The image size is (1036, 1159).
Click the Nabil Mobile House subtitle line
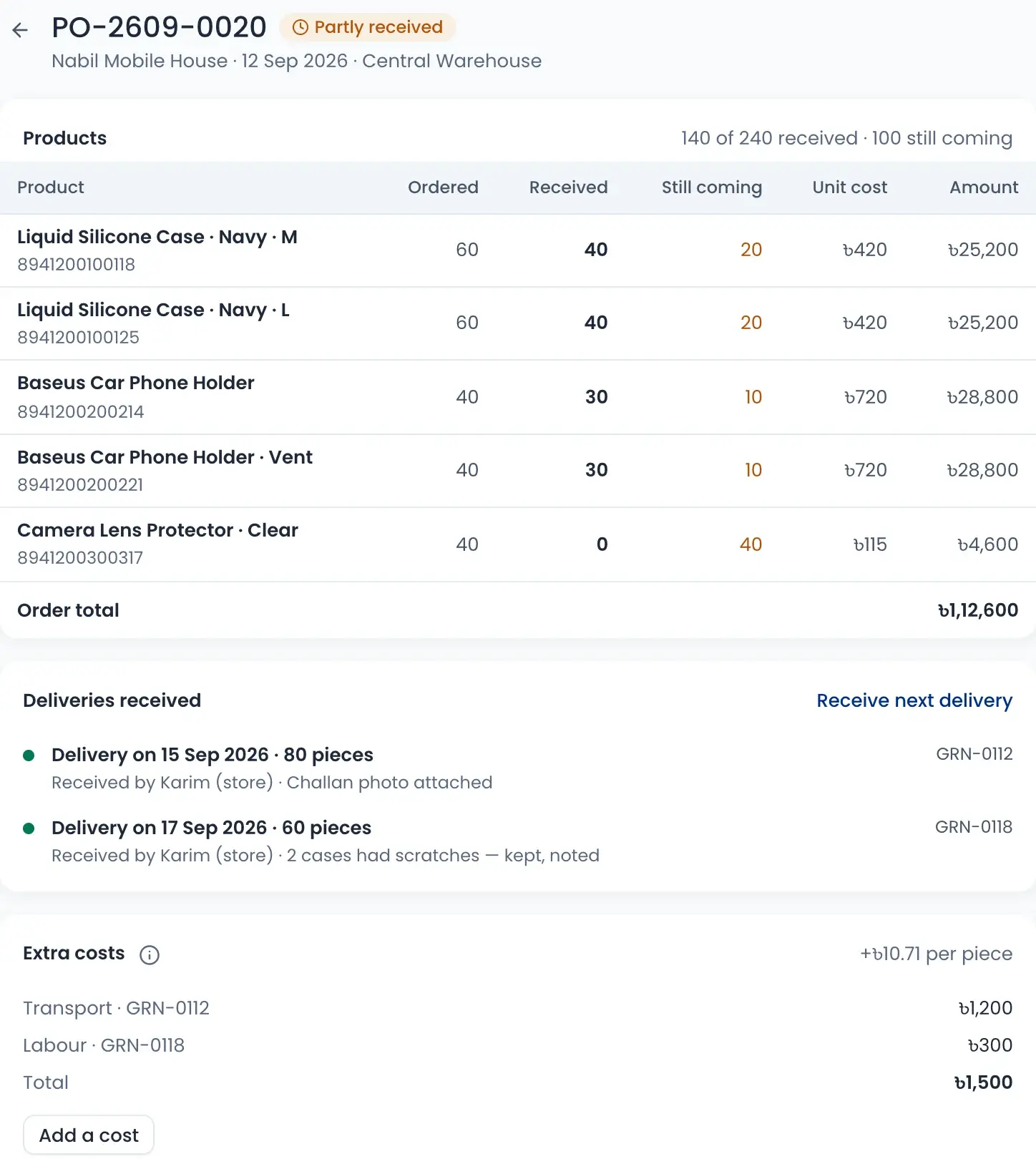(x=296, y=61)
